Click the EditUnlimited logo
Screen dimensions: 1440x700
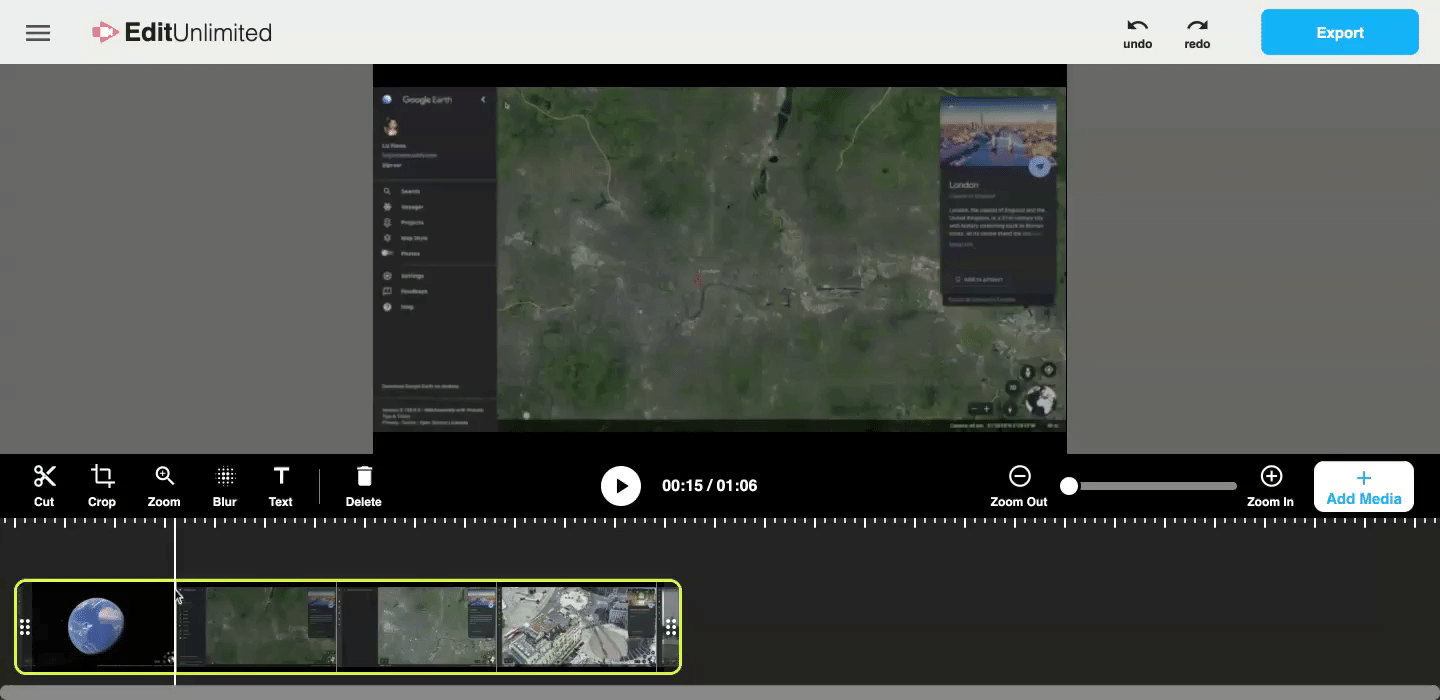click(x=182, y=33)
